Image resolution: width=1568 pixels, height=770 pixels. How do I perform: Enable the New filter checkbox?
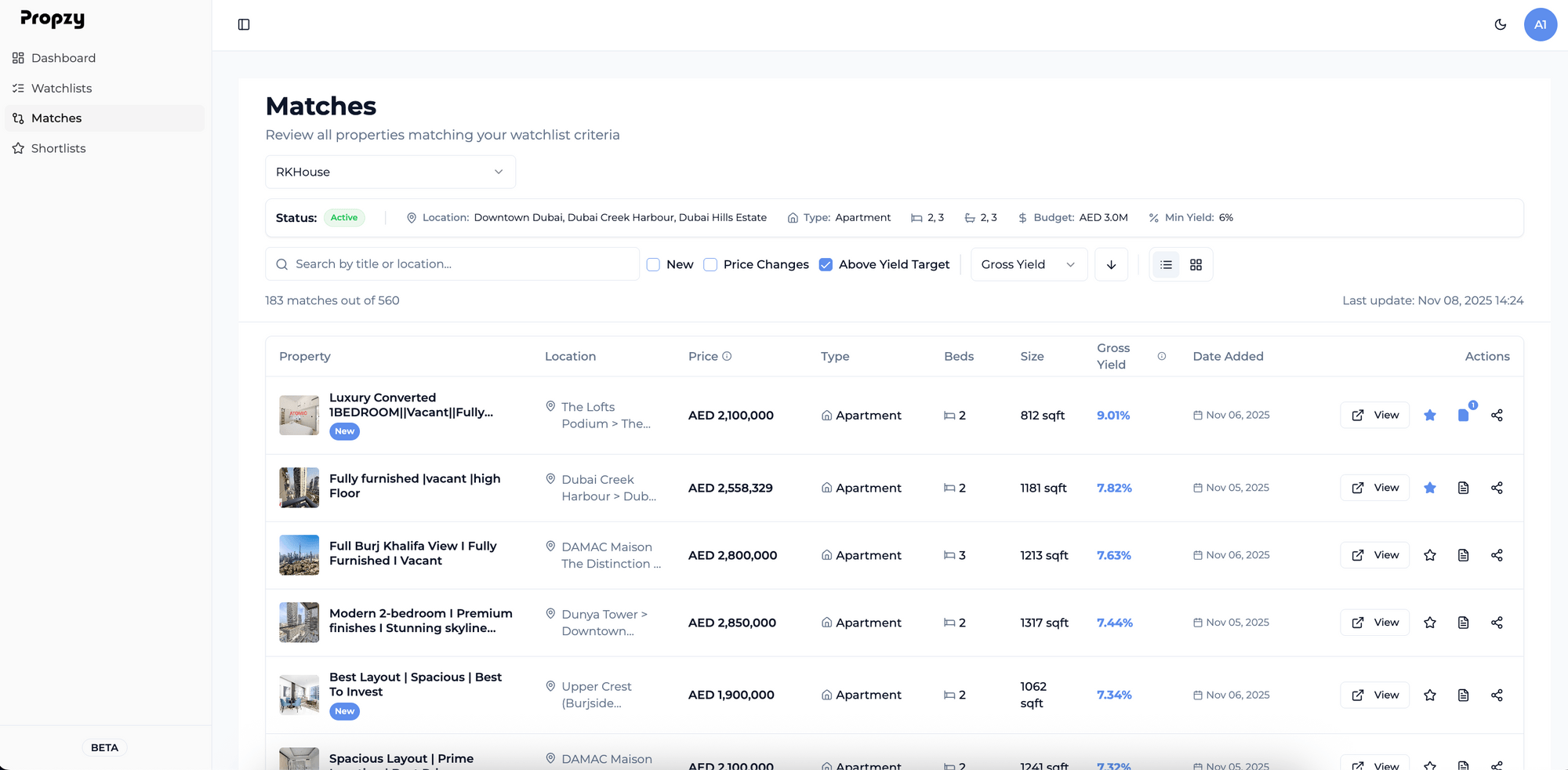click(653, 265)
